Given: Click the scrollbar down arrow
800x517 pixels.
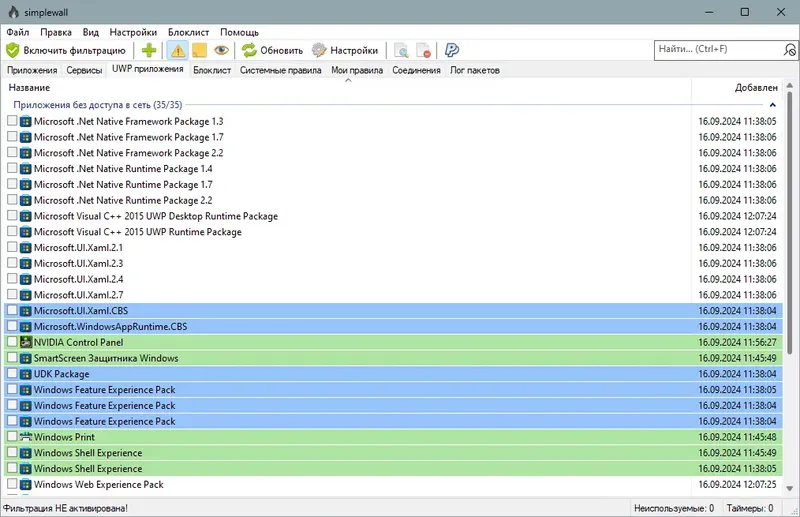Looking at the screenshot, I should (x=790, y=488).
